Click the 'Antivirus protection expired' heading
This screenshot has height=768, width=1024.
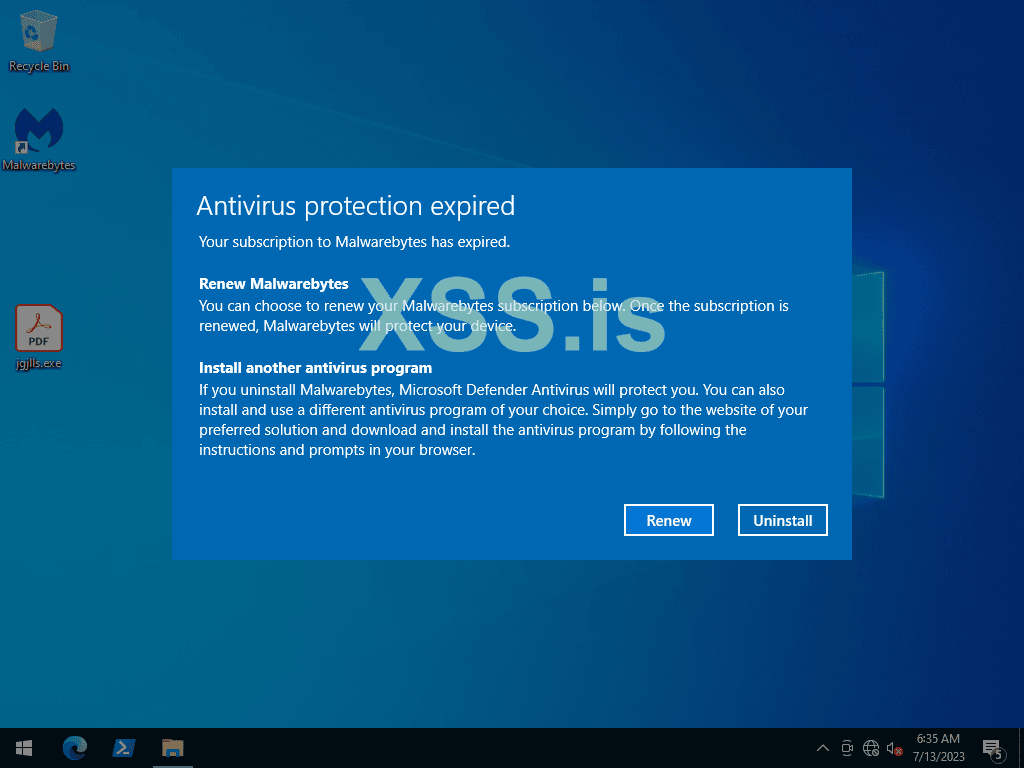coord(356,206)
